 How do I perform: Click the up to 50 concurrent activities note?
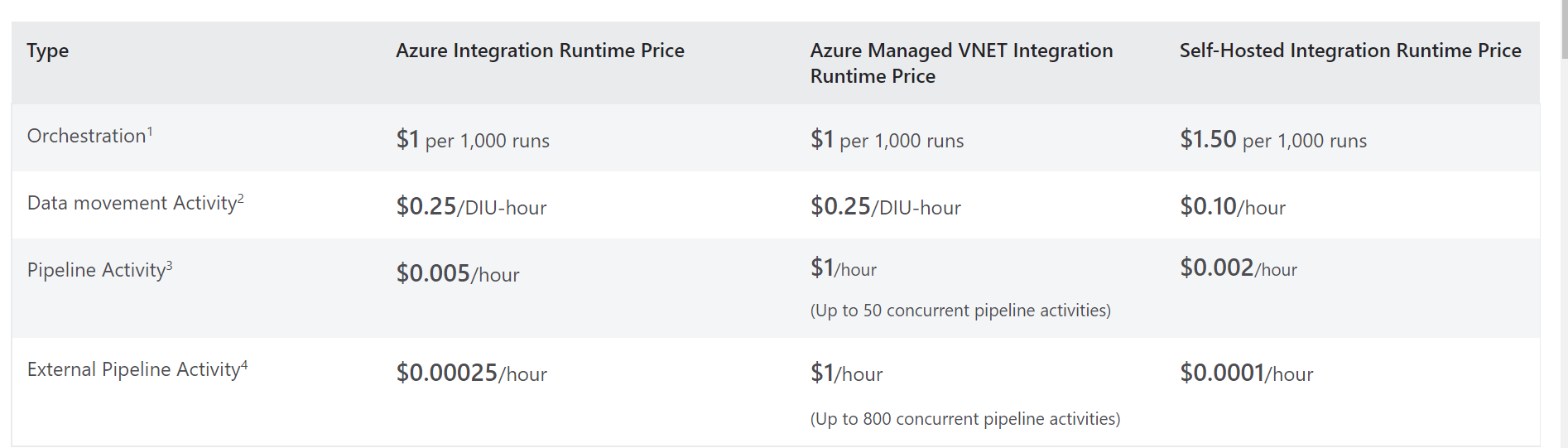click(960, 311)
